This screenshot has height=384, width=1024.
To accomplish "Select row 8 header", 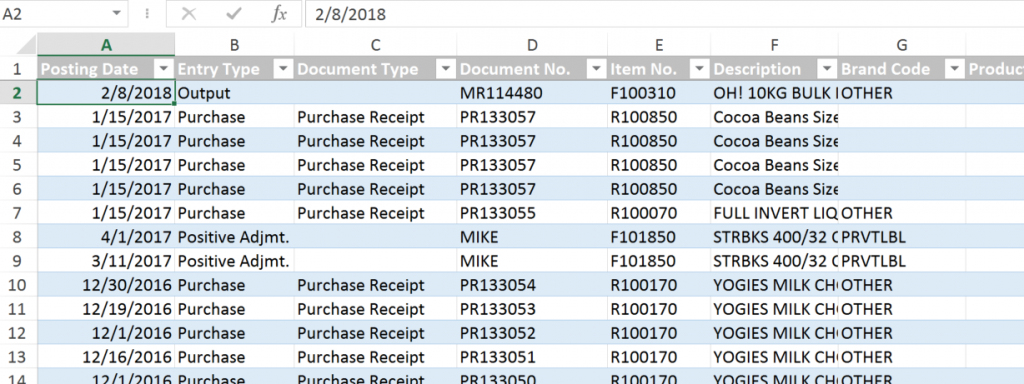I will click(18, 237).
